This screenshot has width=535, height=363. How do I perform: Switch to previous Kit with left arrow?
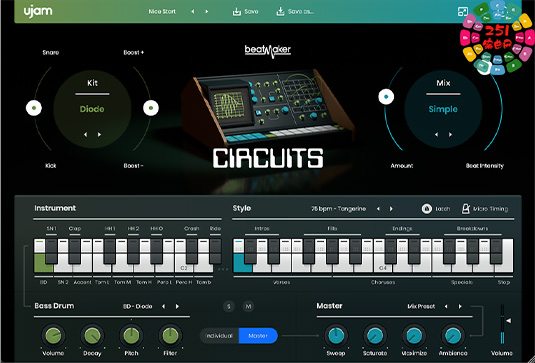[x=85, y=135]
